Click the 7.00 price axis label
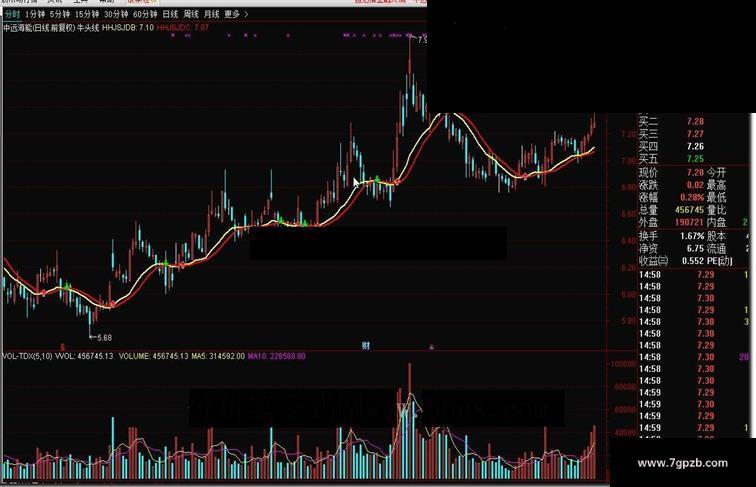 pos(629,161)
